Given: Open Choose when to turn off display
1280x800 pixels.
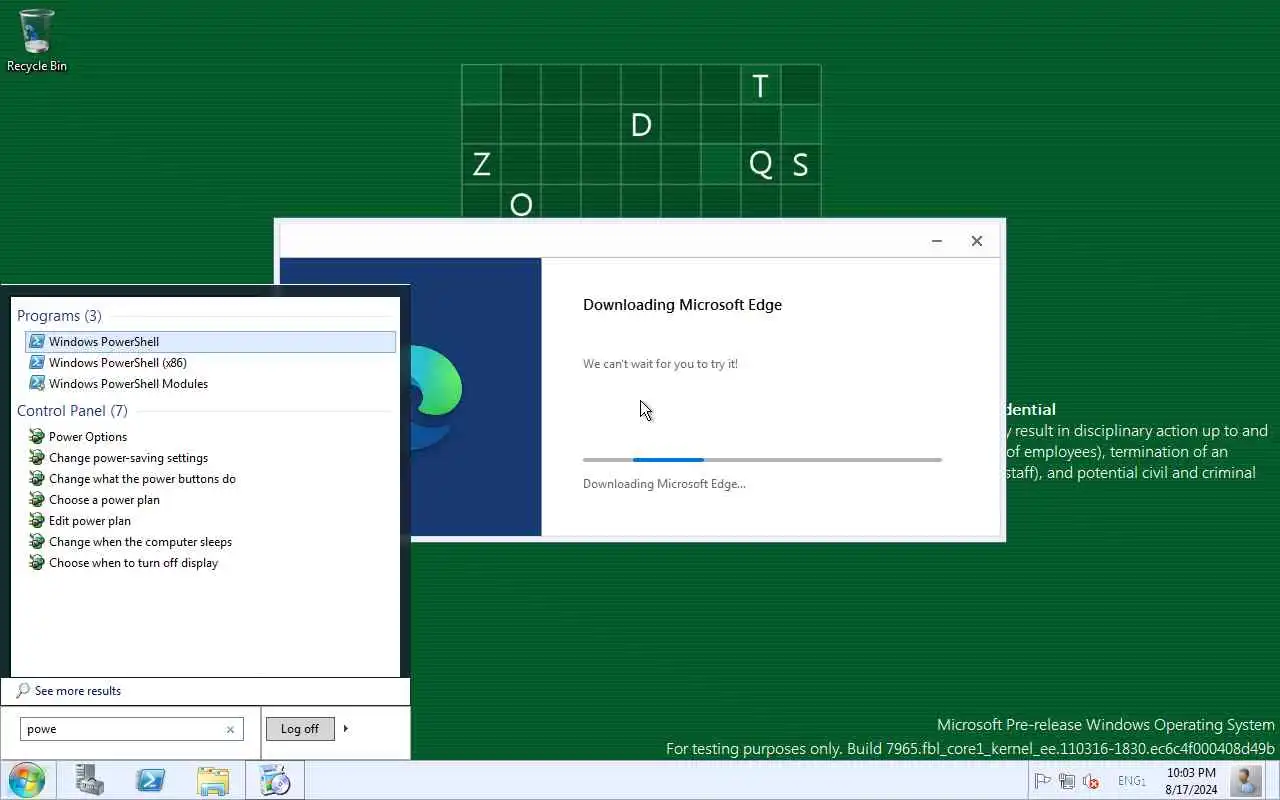Looking at the screenshot, I should pyautogui.click(x=210, y=563).
